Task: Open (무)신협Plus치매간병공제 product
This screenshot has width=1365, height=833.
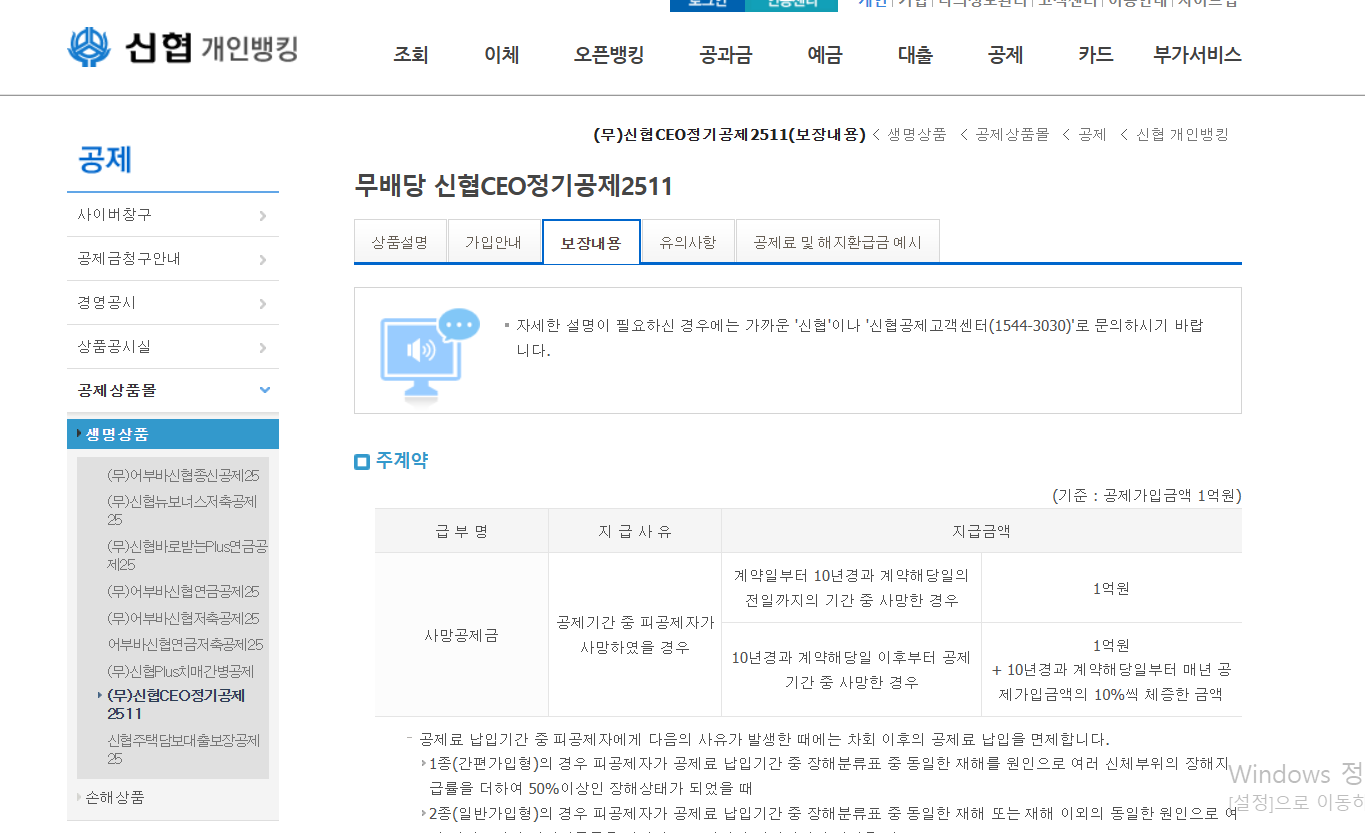Action: (181, 671)
